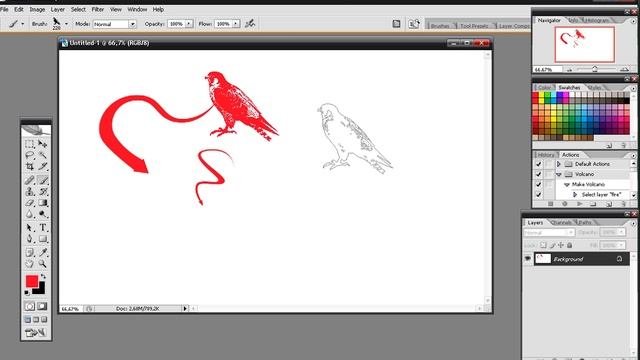Toggle Select layer "fire" step checkmark
Viewport: 640px width, 360px height.
pyautogui.click(x=538, y=195)
